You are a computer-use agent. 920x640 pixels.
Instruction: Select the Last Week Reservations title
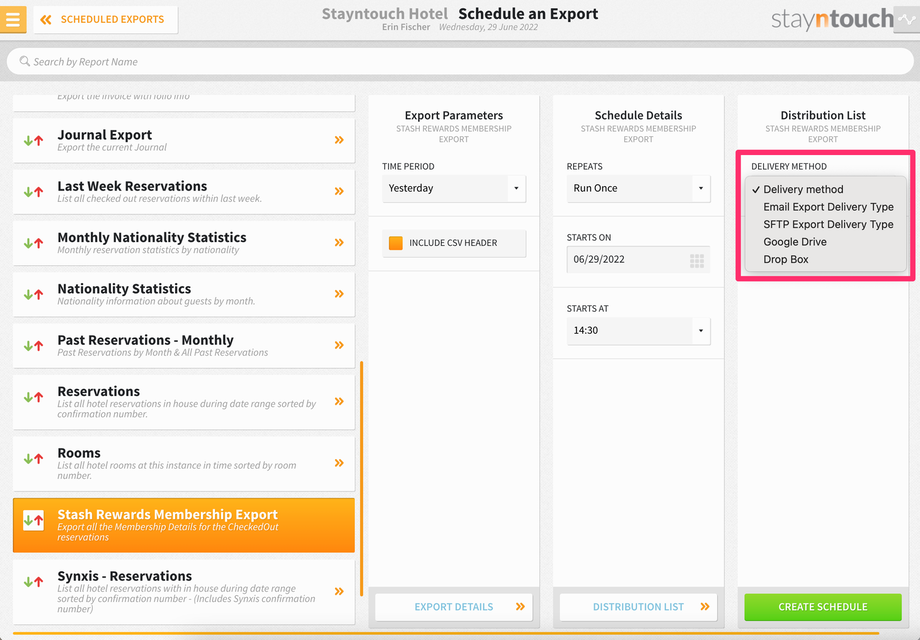(132, 186)
